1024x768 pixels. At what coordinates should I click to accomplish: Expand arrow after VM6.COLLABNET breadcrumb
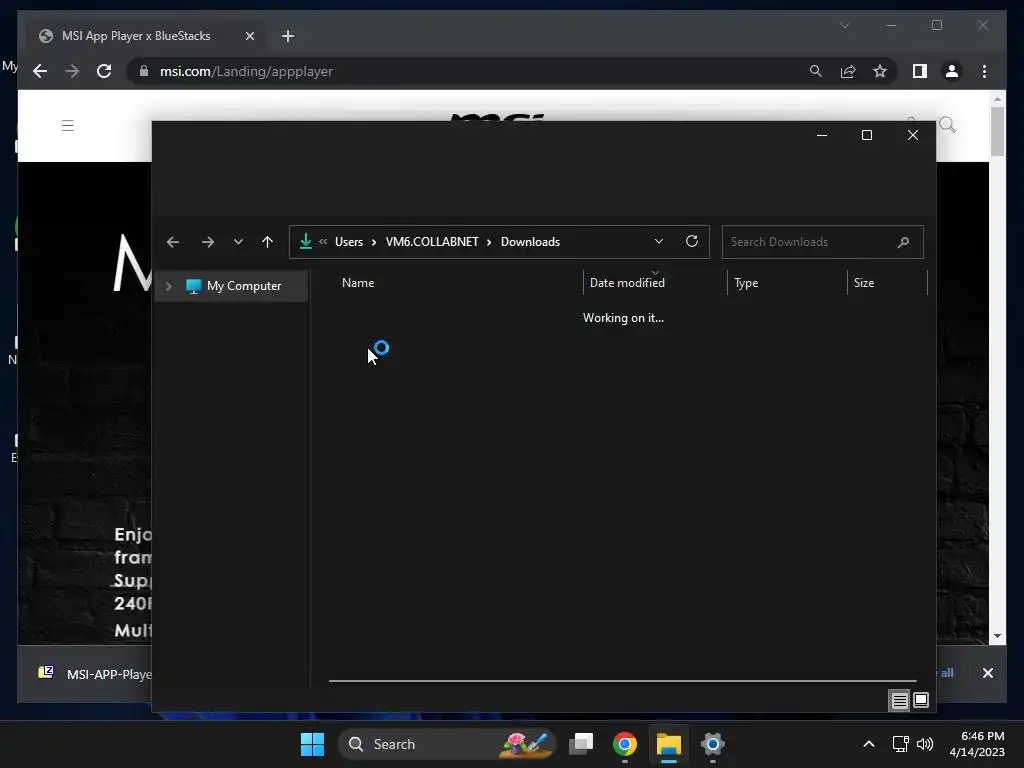(x=488, y=242)
